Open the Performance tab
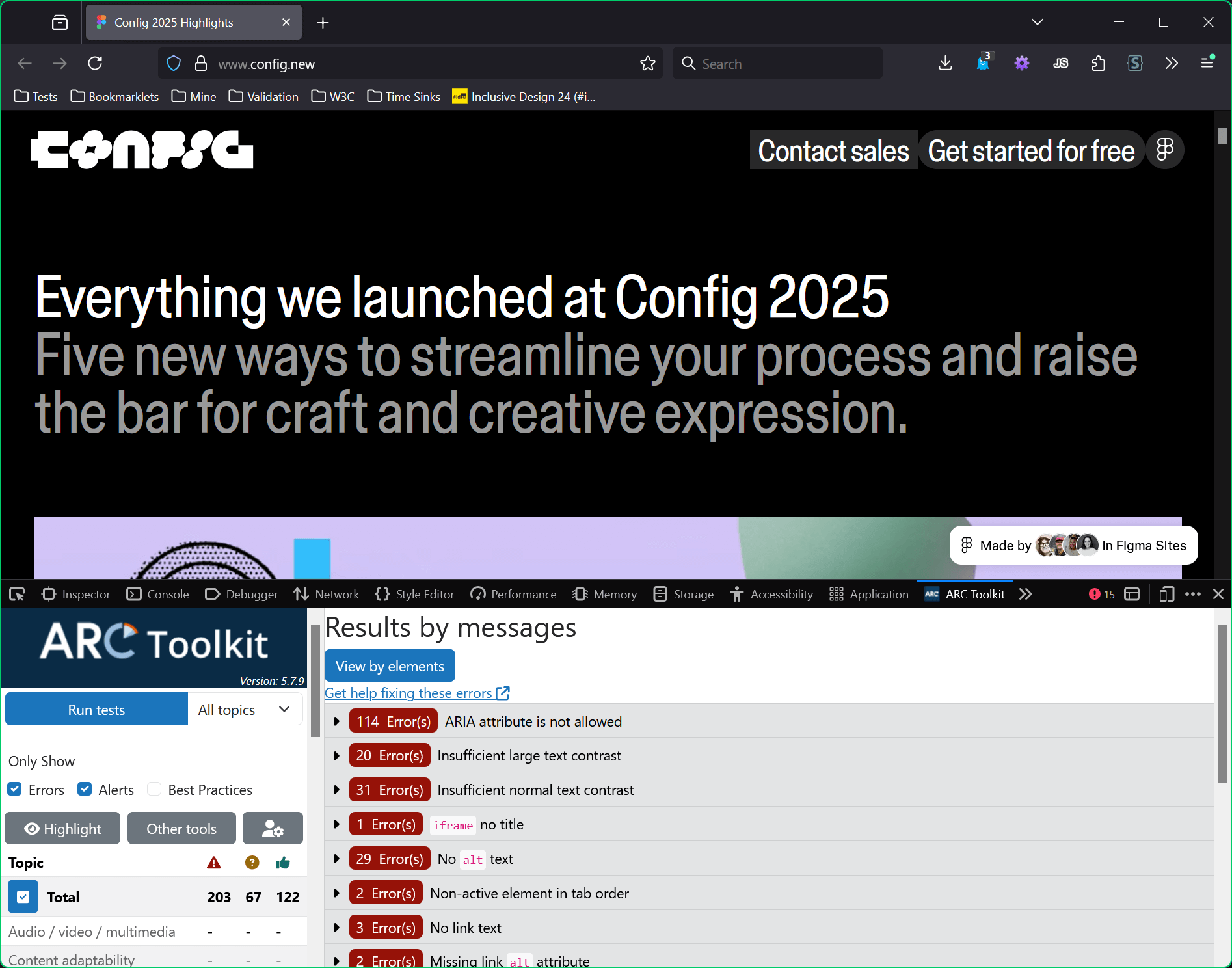Image resolution: width=1232 pixels, height=968 pixels. click(514, 594)
